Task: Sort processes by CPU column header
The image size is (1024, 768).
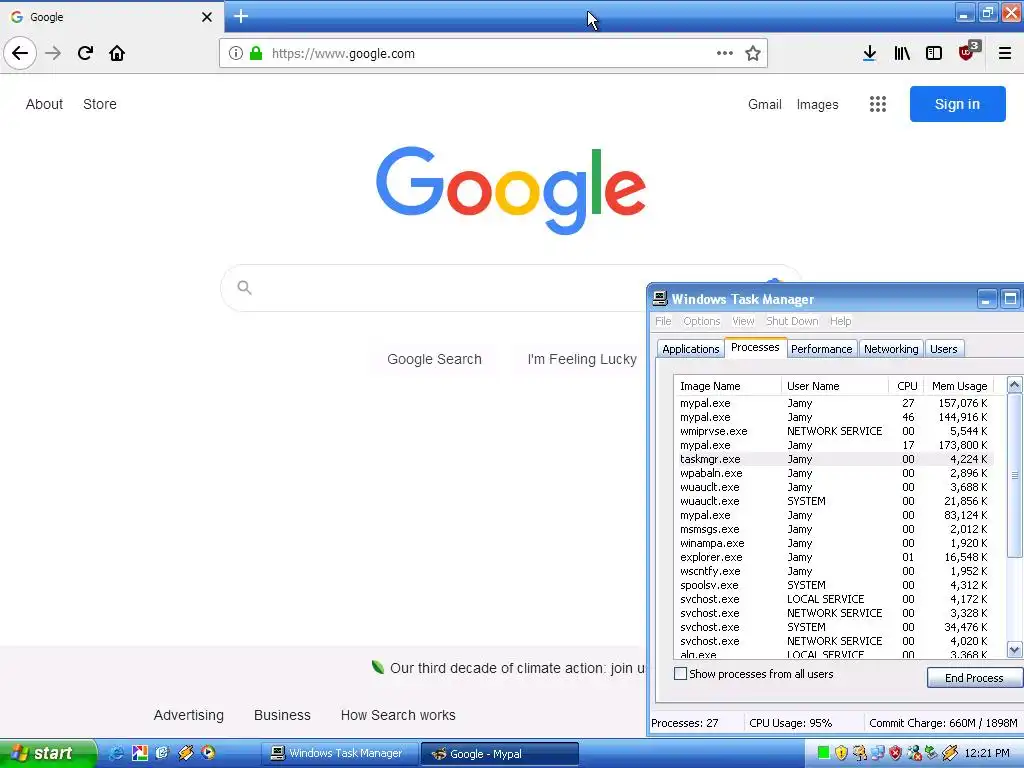Action: tap(906, 386)
